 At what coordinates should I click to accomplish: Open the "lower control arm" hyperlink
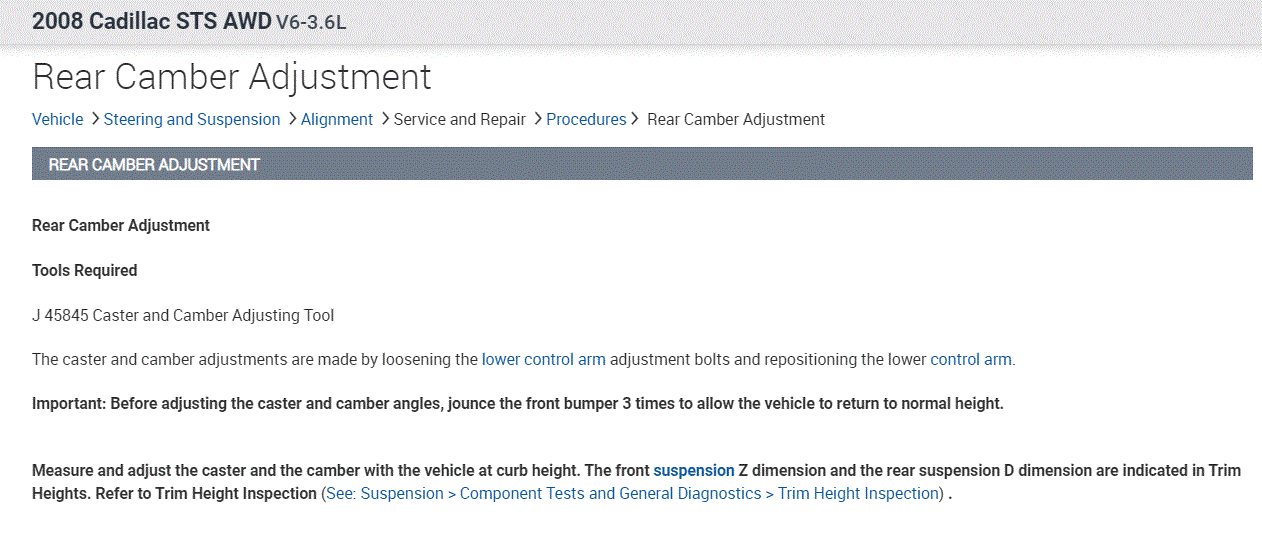click(x=543, y=359)
